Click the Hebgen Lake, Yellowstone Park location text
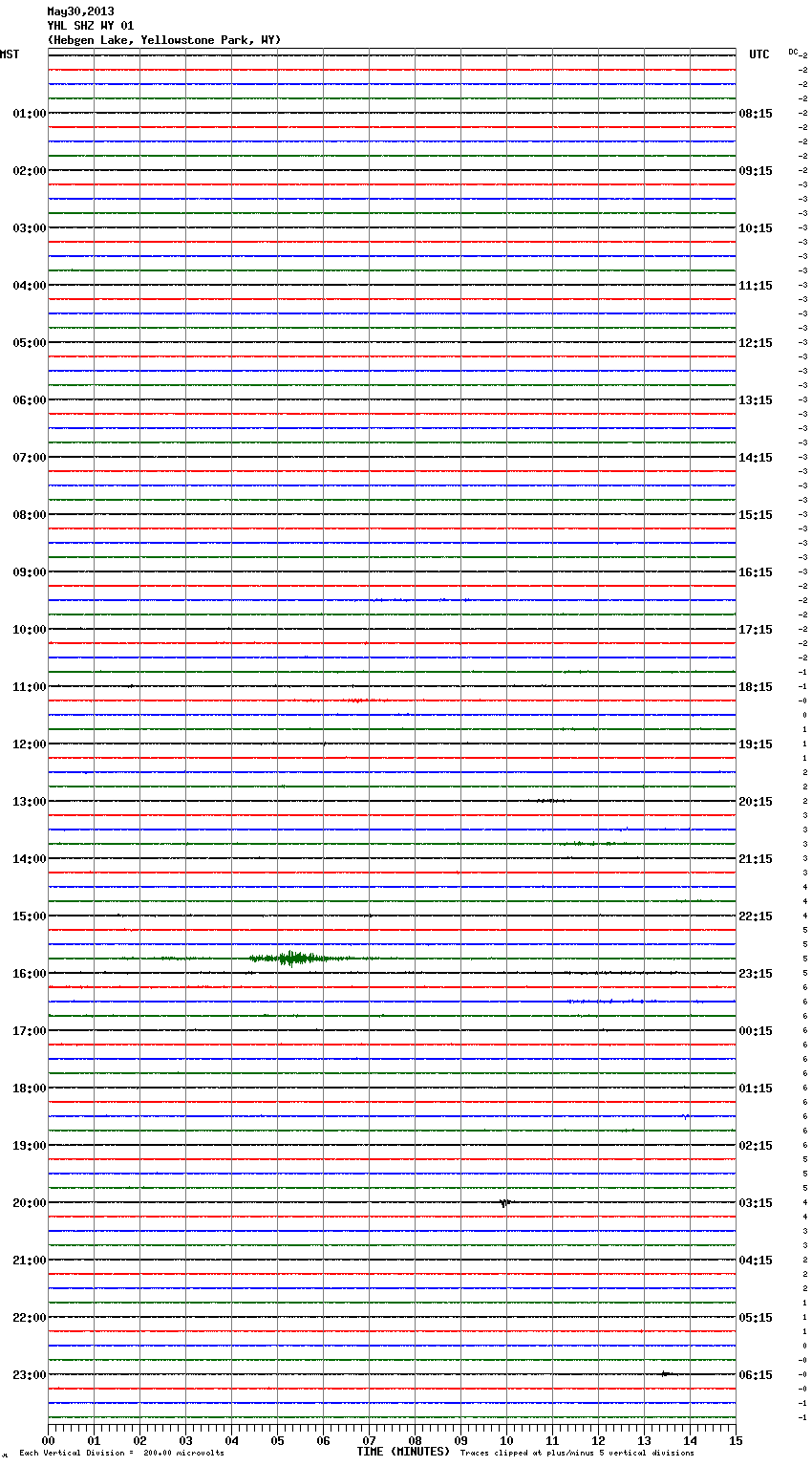 click(x=164, y=40)
